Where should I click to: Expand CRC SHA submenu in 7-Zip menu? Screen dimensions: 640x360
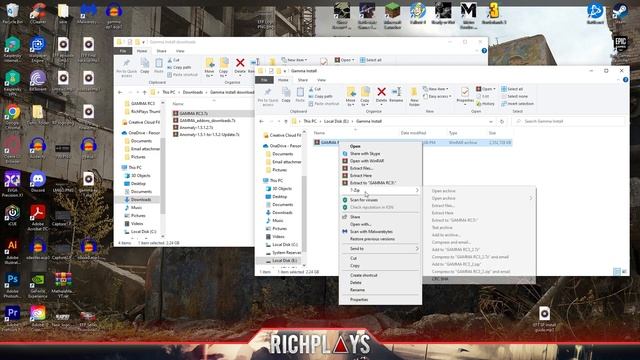tap(479, 279)
